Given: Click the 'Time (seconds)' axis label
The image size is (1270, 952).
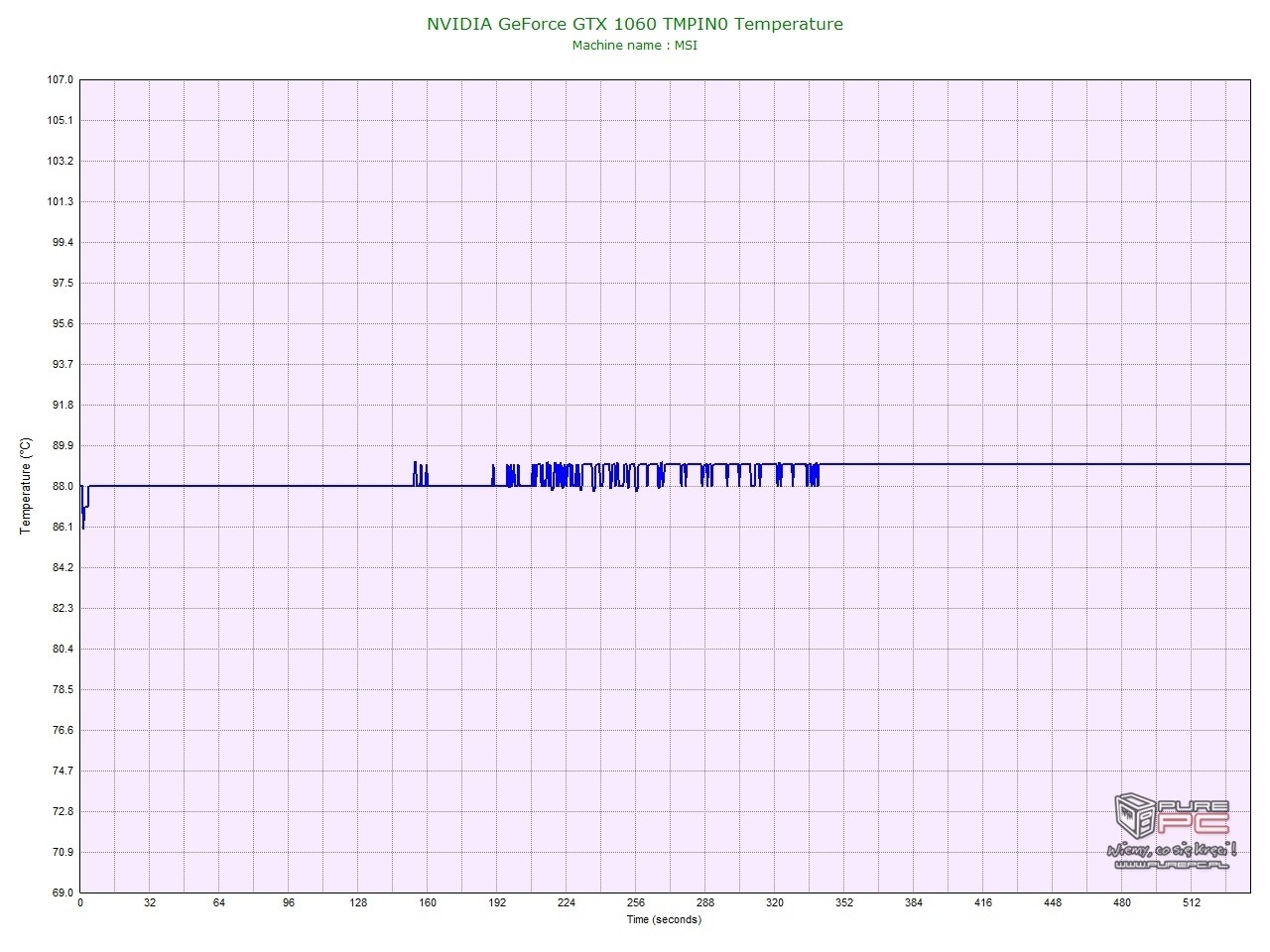Looking at the screenshot, I should 664,919.
